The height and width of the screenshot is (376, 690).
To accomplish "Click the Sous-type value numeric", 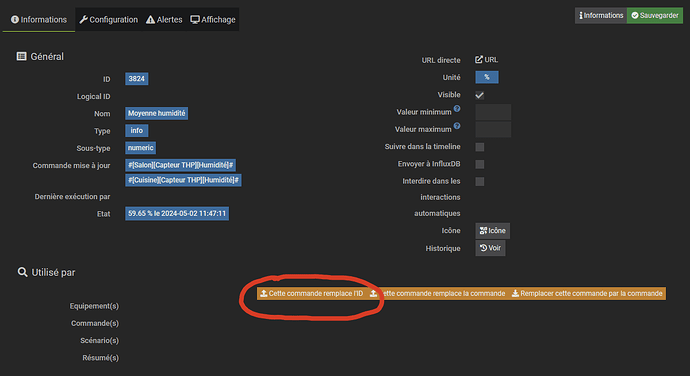I will point(140,147).
